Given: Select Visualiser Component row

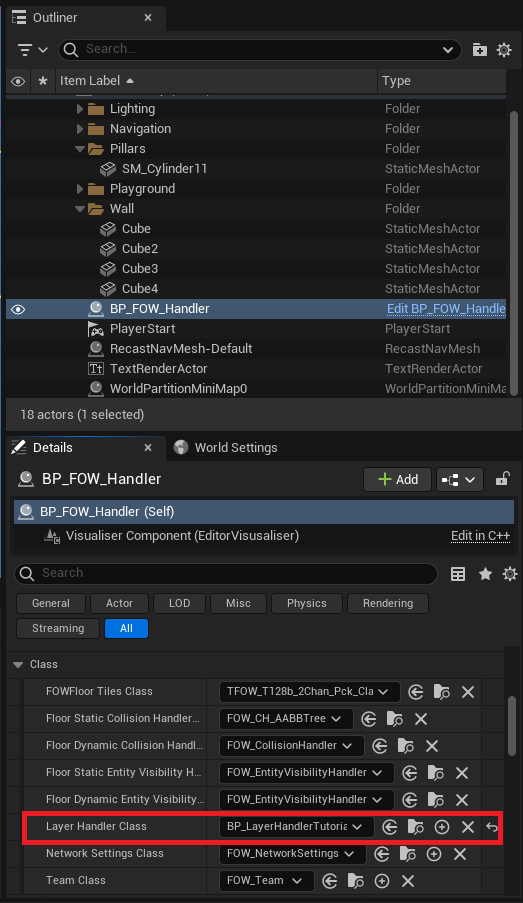Looking at the screenshot, I should coord(264,536).
